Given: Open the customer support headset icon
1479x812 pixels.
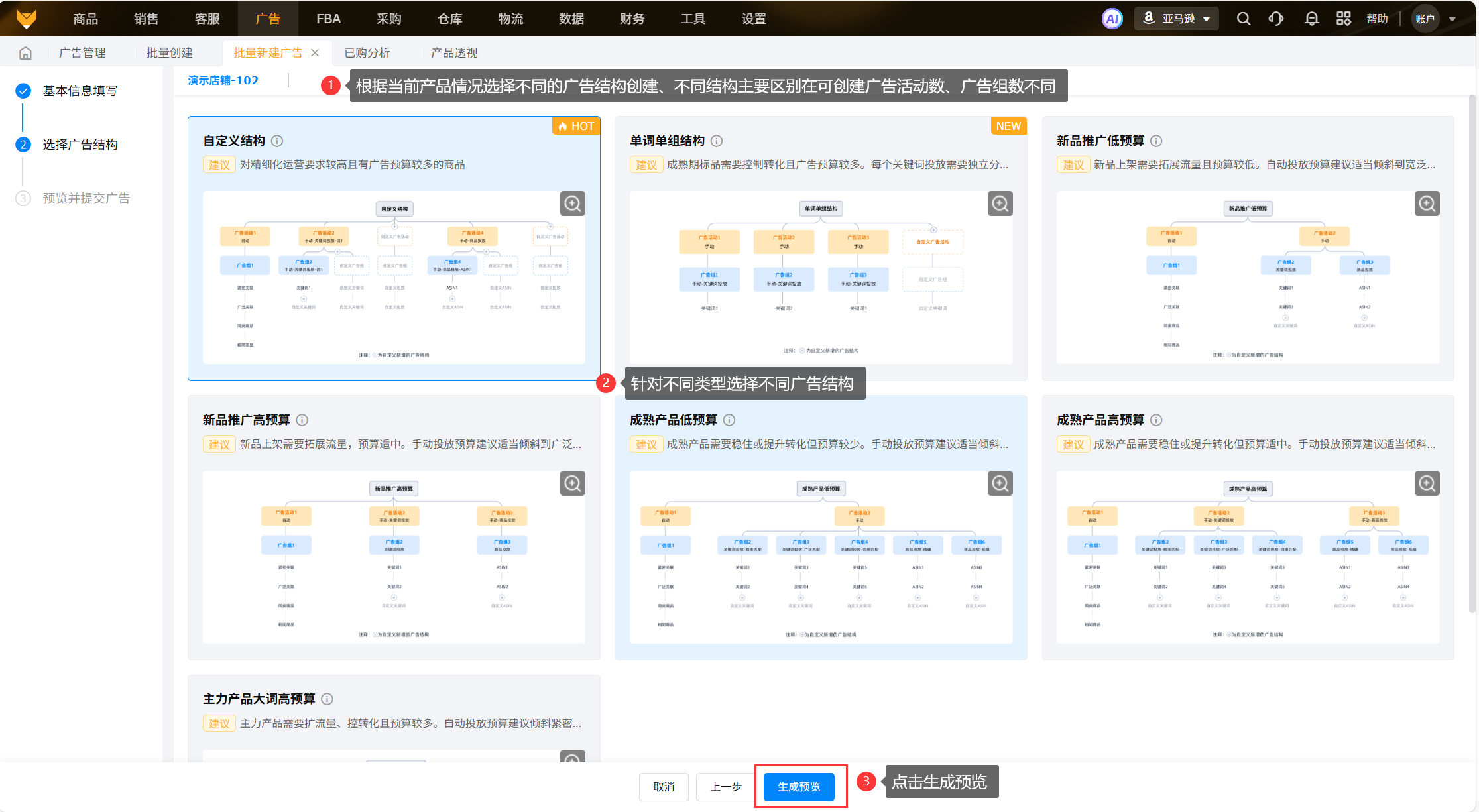Looking at the screenshot, I should coord(1276,19).
